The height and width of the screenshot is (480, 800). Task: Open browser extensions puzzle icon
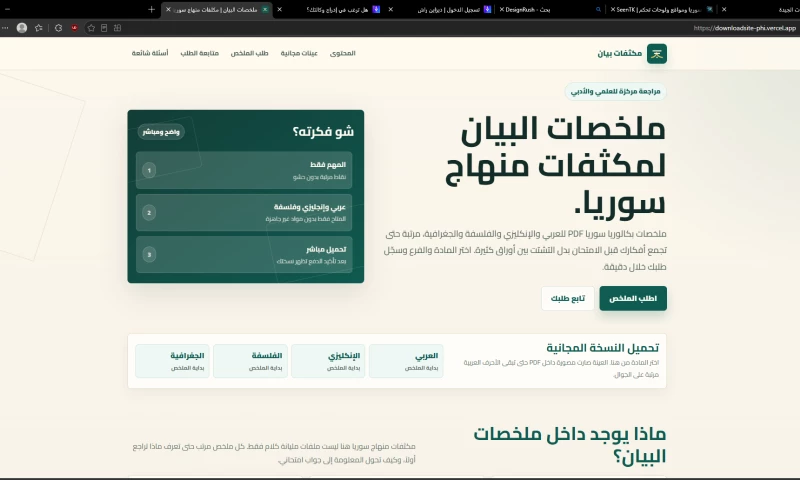(x=58, y=28)
